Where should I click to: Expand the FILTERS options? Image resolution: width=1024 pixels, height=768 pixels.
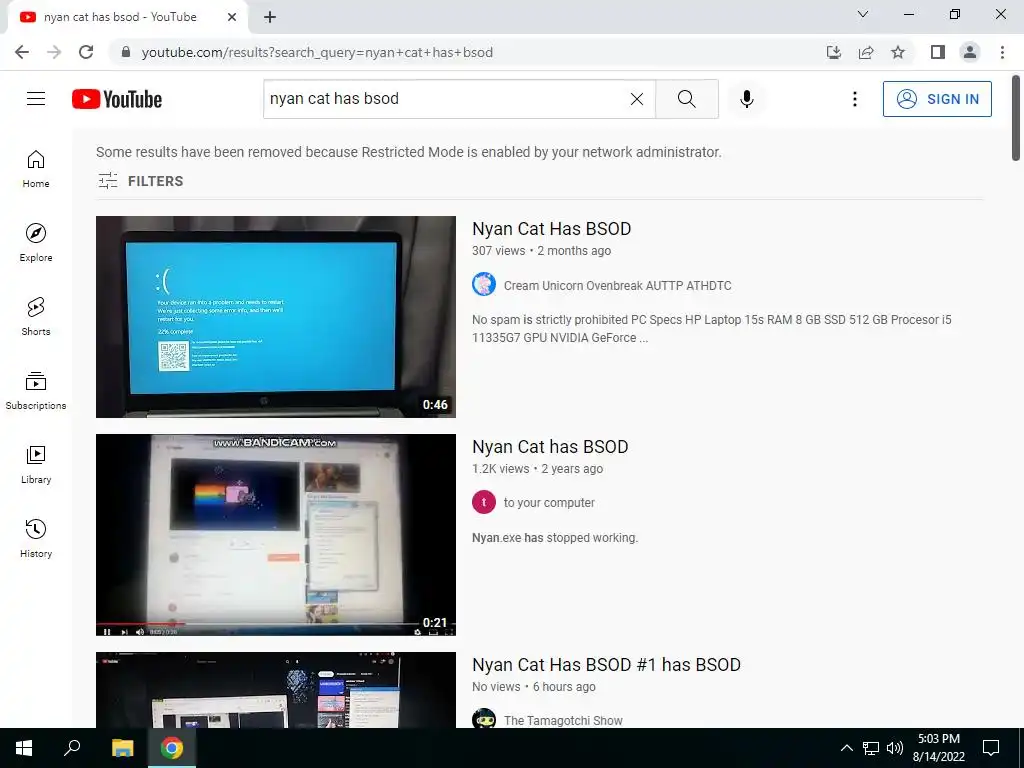coord(140,181)
